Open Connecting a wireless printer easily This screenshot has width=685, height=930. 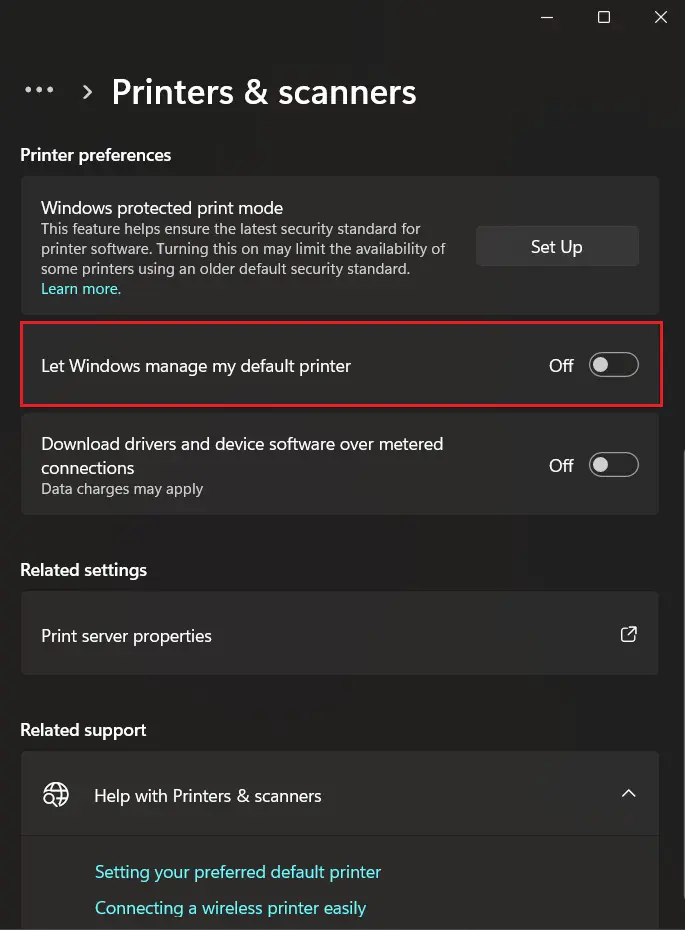click(x=230, y=907)
